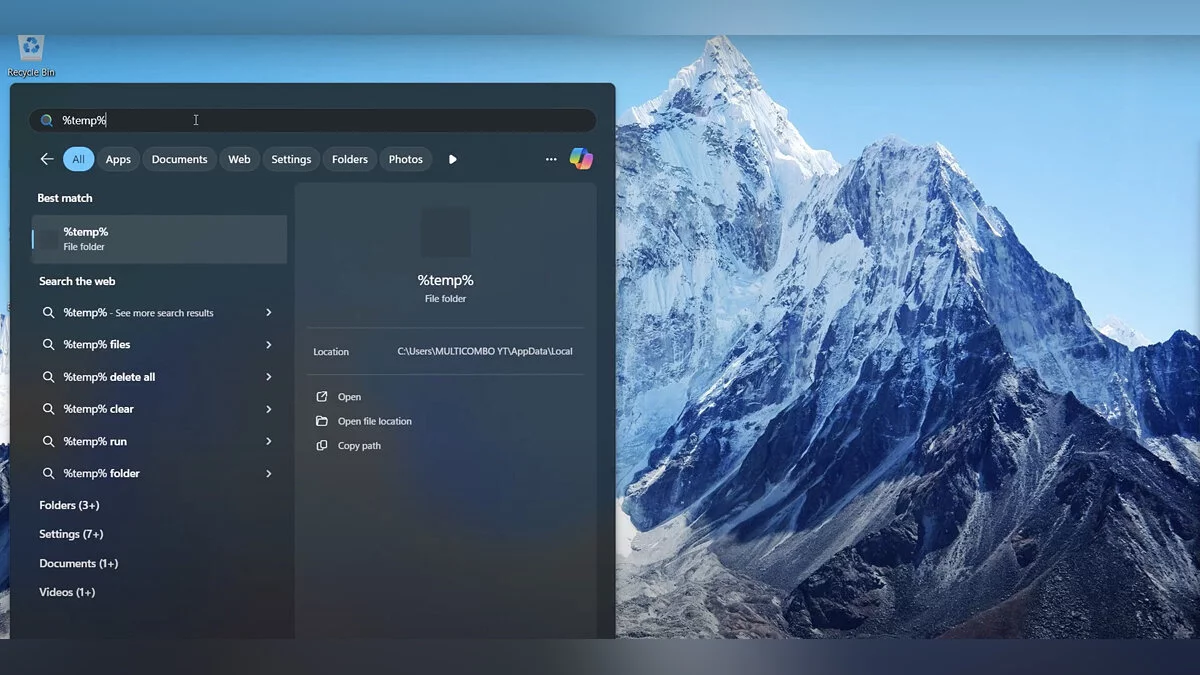Switch to the Documents filter tab
This screenshot has height=675, width=1200.
[x=180, y=159]
